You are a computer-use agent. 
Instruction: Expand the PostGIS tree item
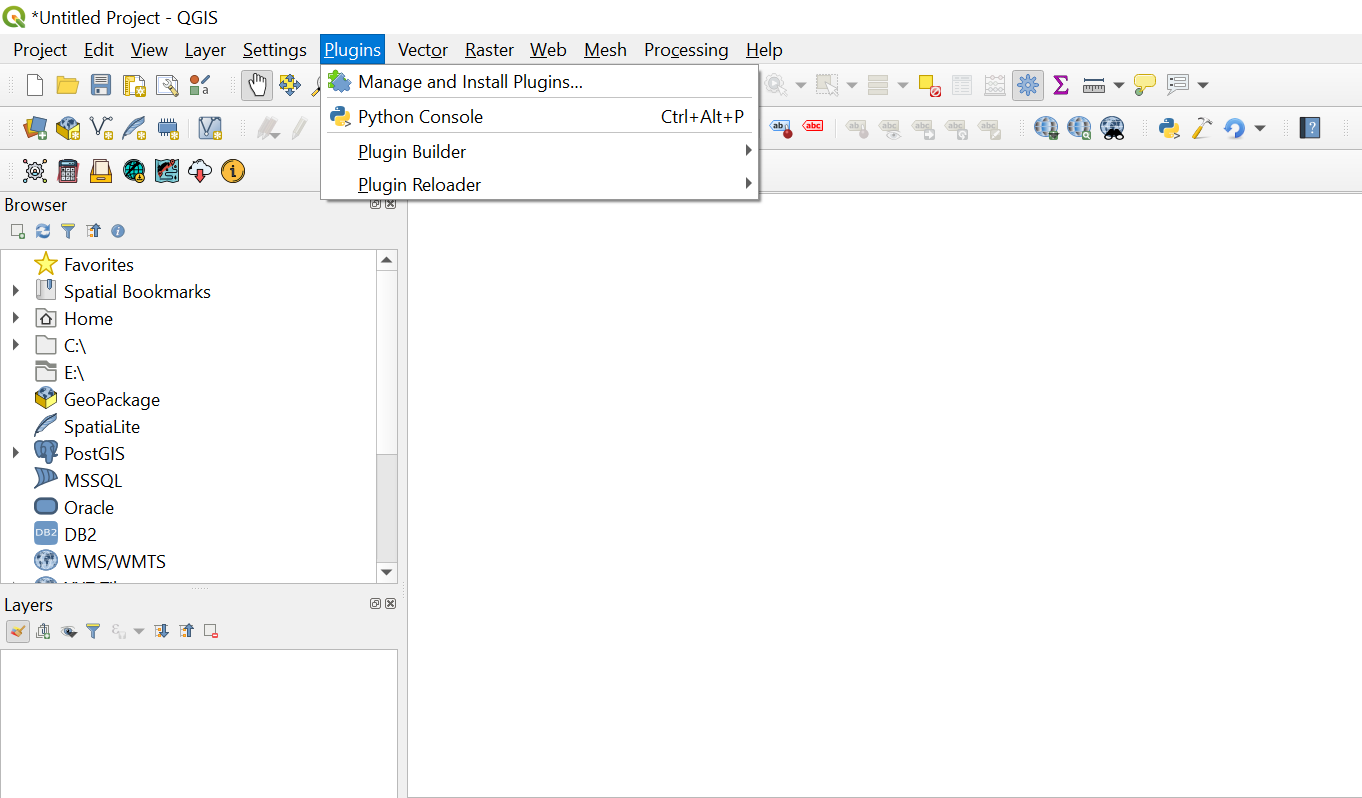[x=16, y=453]
